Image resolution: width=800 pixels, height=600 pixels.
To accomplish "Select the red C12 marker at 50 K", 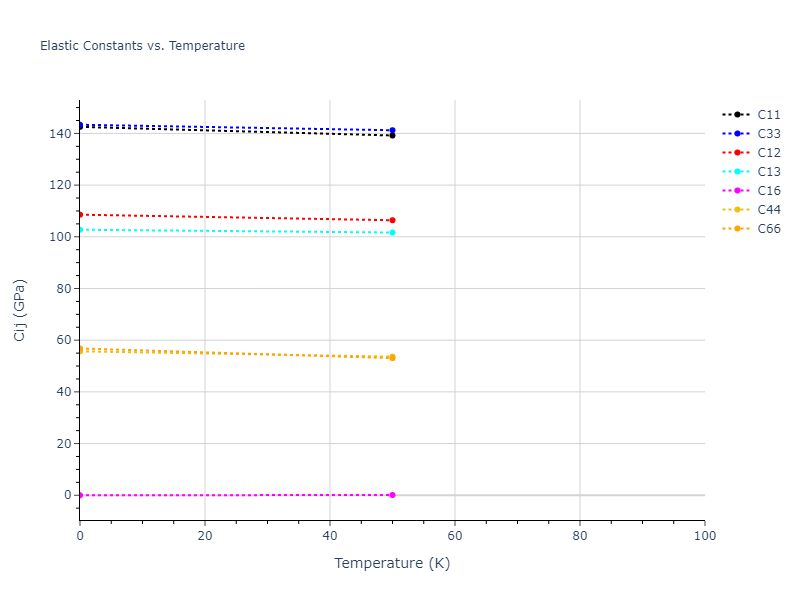I will point(392,220).
